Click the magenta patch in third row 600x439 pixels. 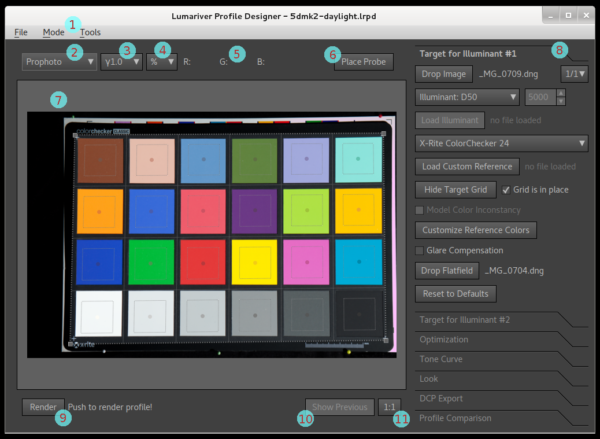[307, 263]
